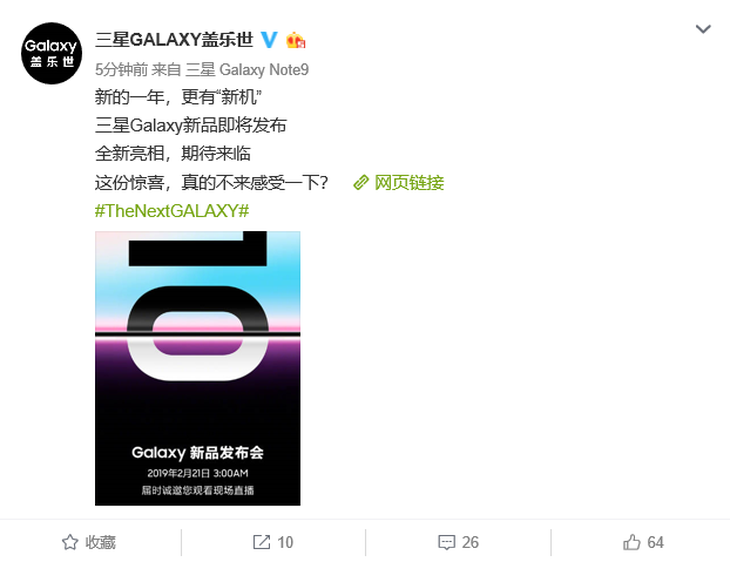730x562 pixels.
Task: Like the post with thumbs-up icon
Action: [x=632, y=542]
